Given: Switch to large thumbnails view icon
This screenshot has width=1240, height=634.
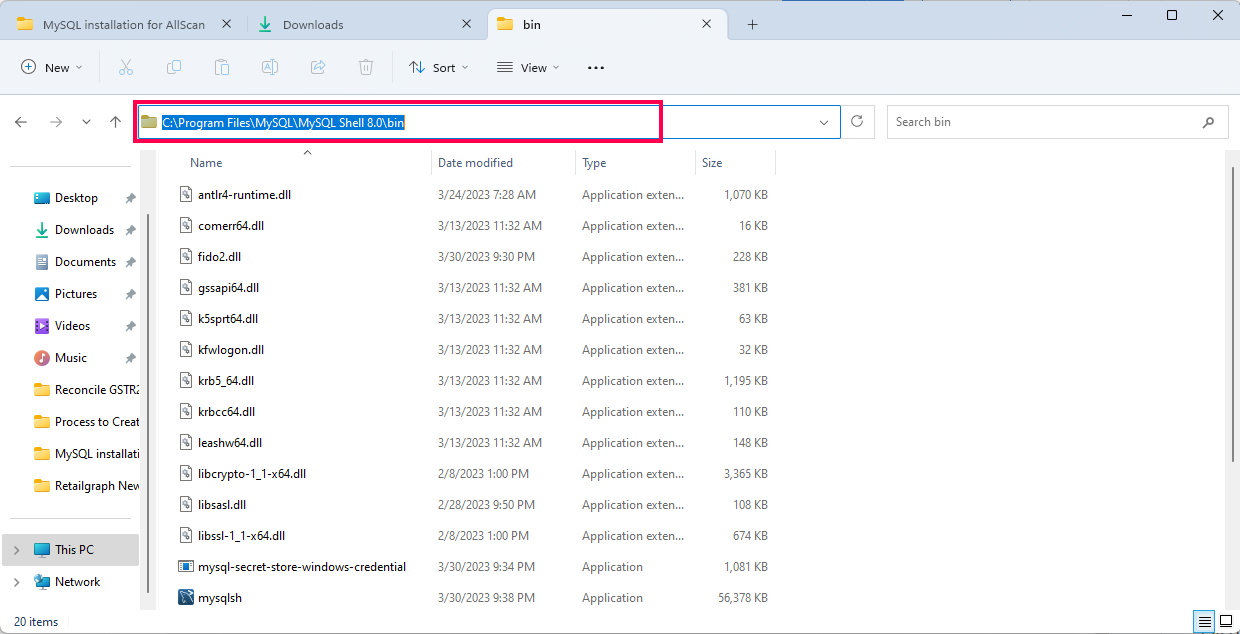Looking at the screenshot, I should point(1226,621).
